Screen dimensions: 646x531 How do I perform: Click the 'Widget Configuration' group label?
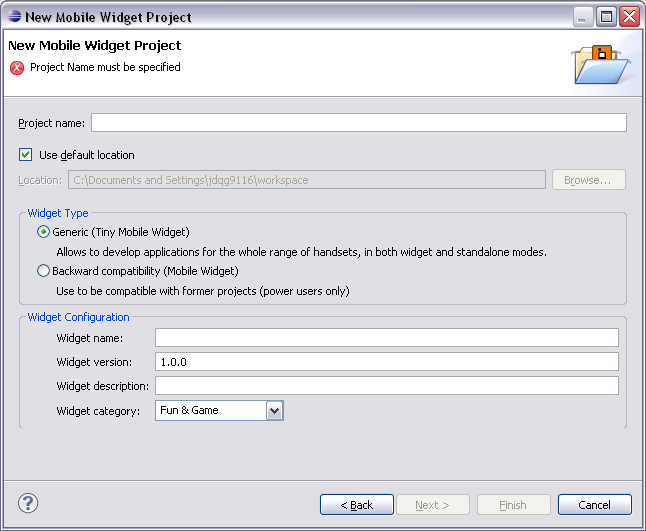pyautogui.click(x=78, y=317)
